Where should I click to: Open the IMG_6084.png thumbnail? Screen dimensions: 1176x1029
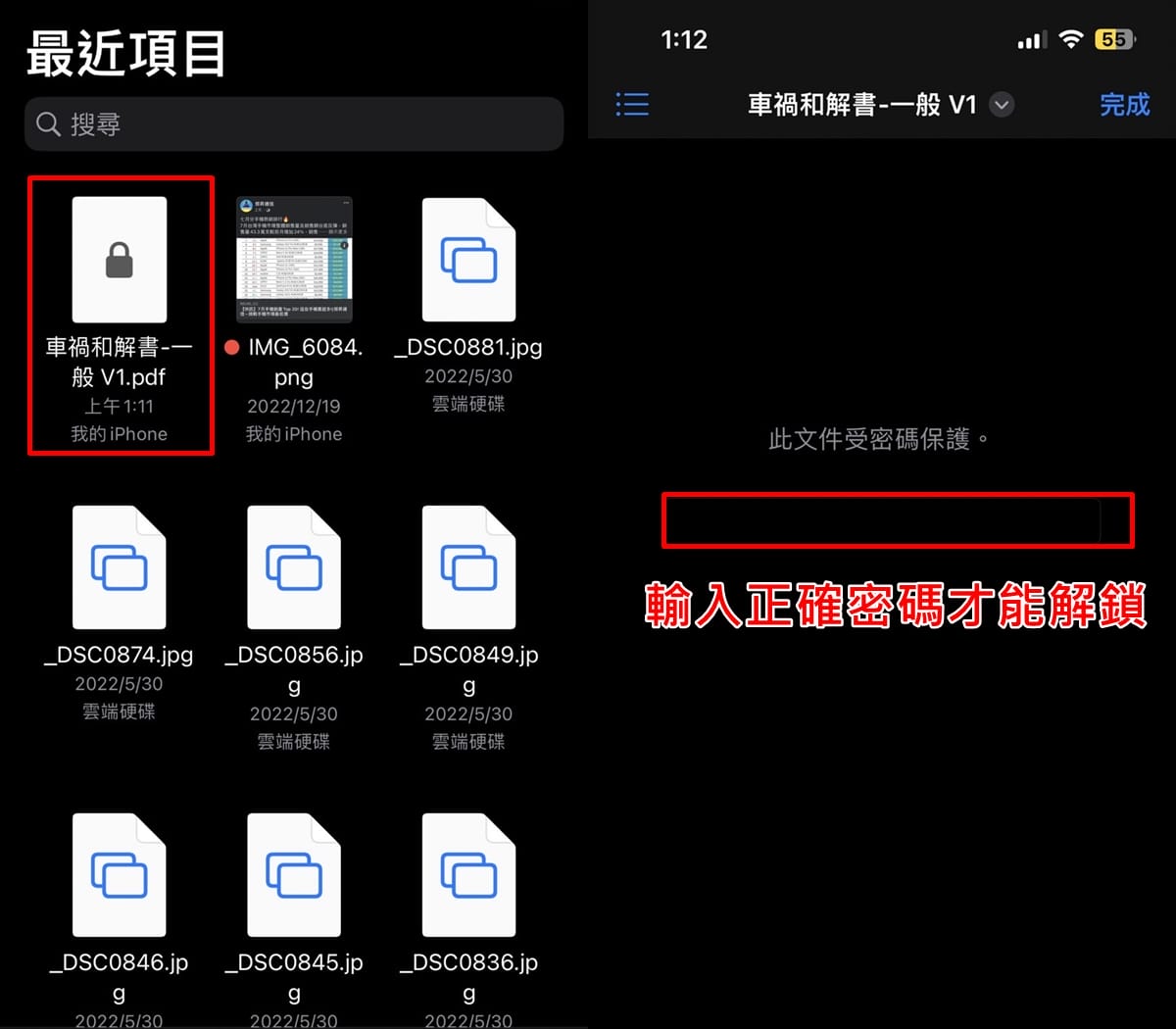click(x=294, y=260)
